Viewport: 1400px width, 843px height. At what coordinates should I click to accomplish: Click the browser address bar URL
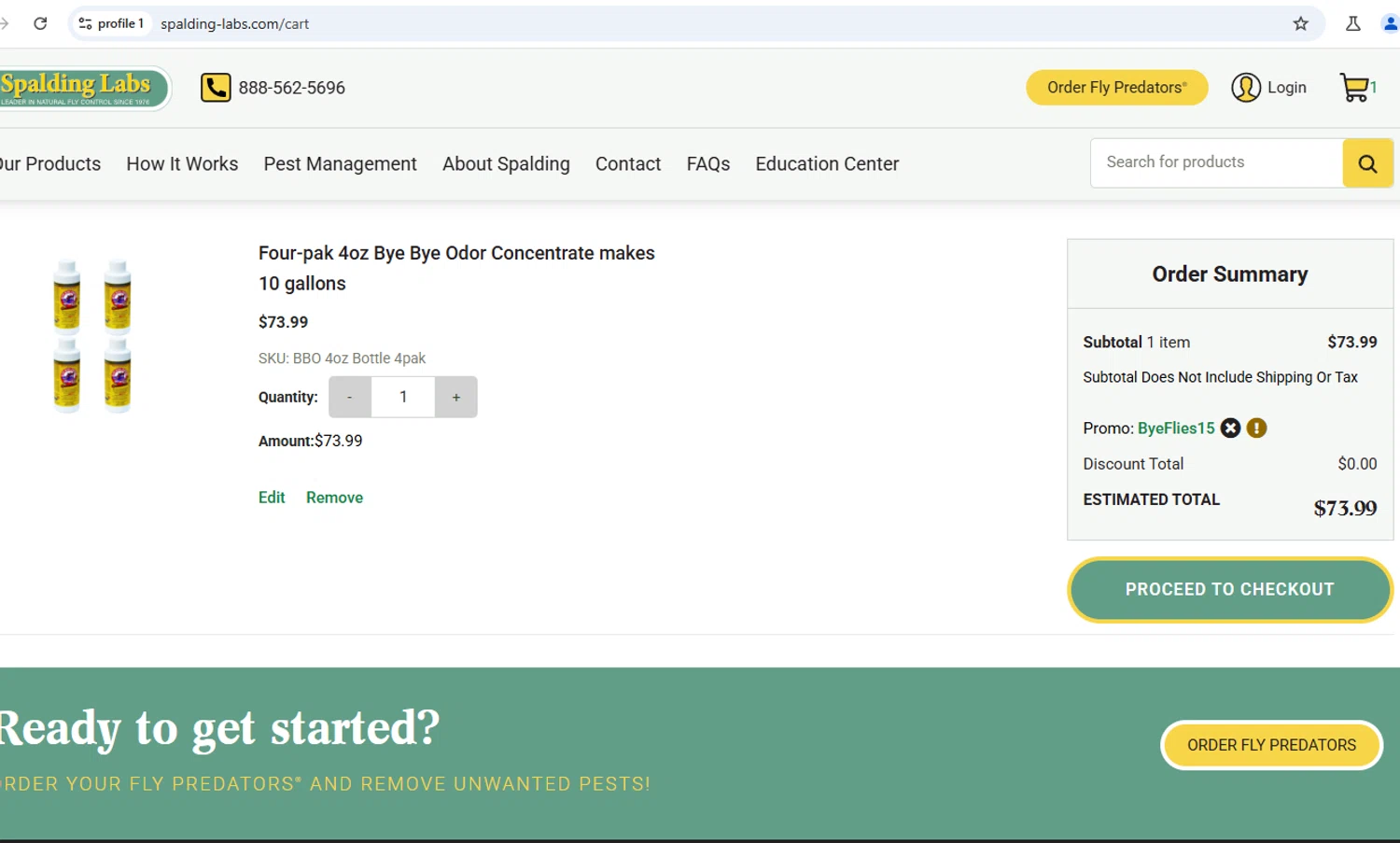[x=234, y=23]
